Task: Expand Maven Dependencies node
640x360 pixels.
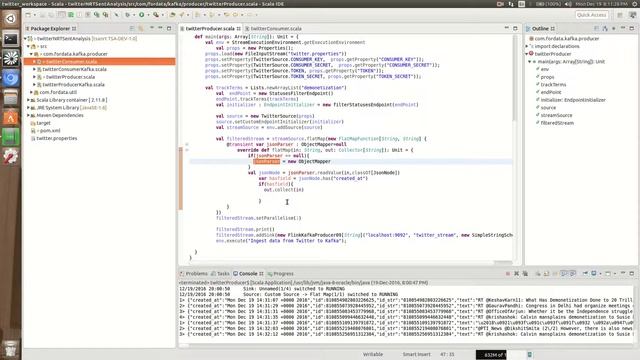Action: (29, 115)
